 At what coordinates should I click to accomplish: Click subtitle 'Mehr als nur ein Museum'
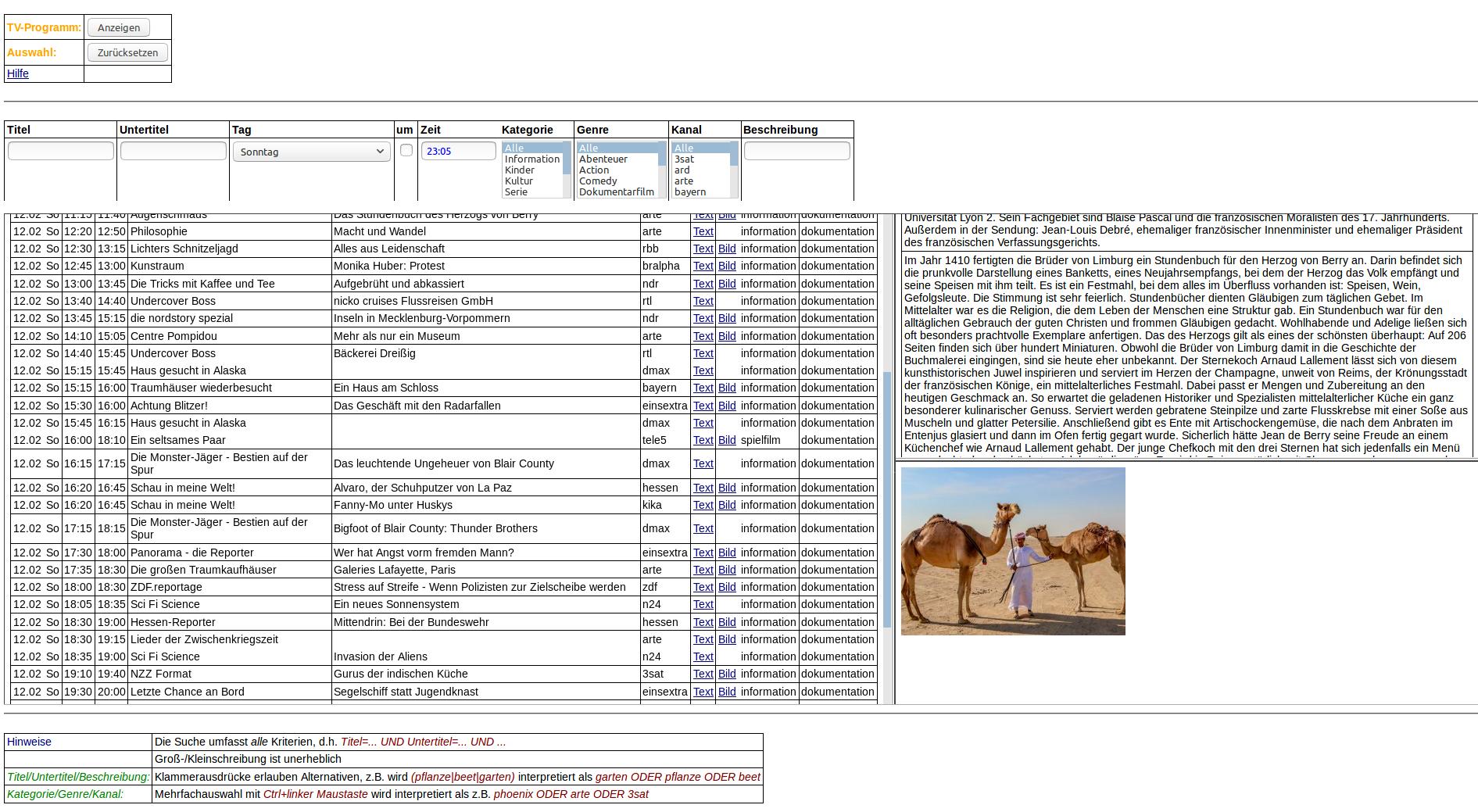pyautogui.click(x=397, y=336)
